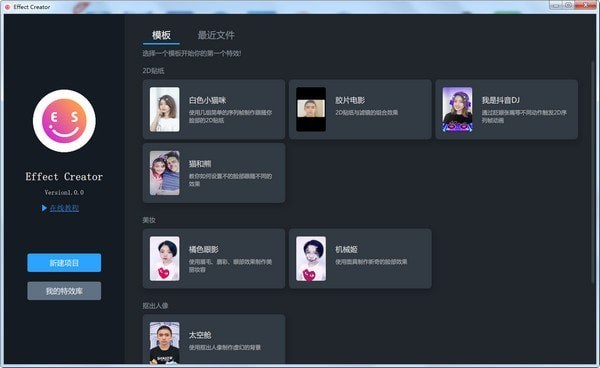Minimize the Effect Creator window
600x368 pixels.
[556, 5]
